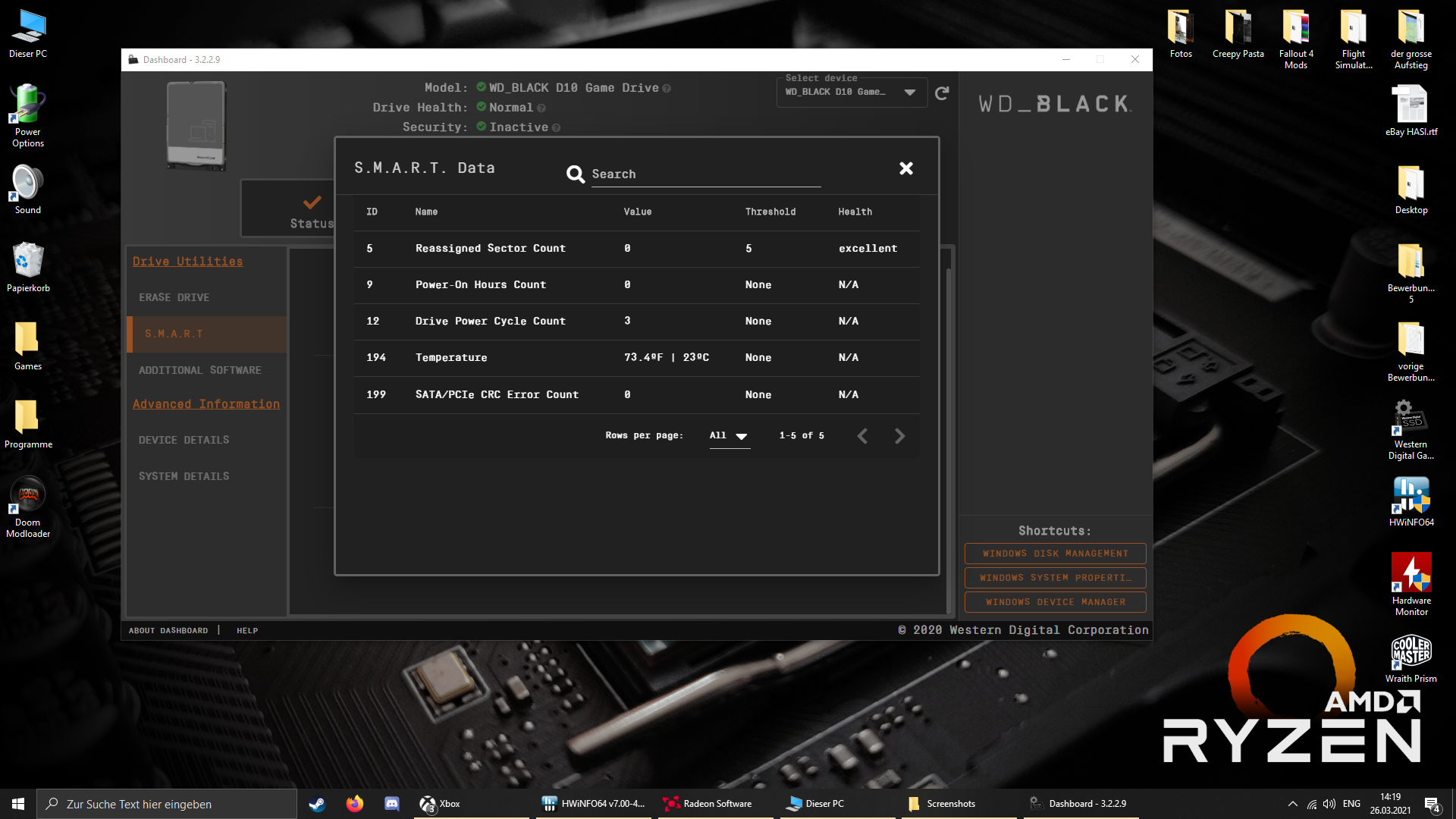Open Discord from the taskbar
The height and width of the screenshot is (819, 1456).
(x=391, y=804)
